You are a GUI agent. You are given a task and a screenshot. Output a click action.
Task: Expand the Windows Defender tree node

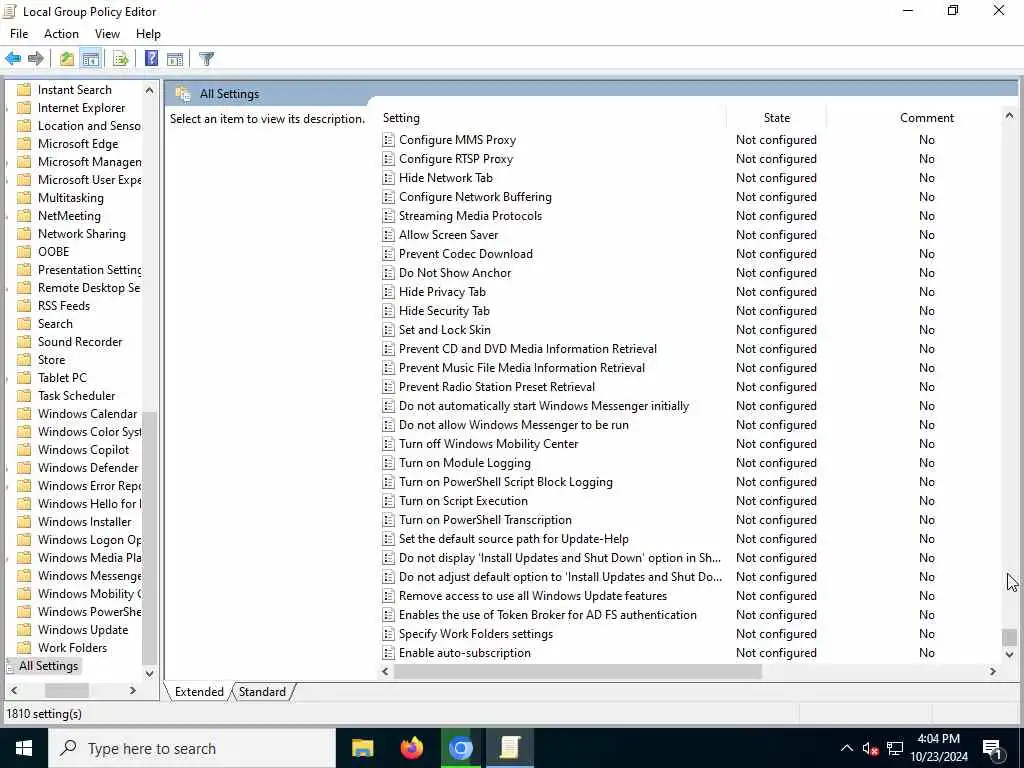(x=8, y=468)
